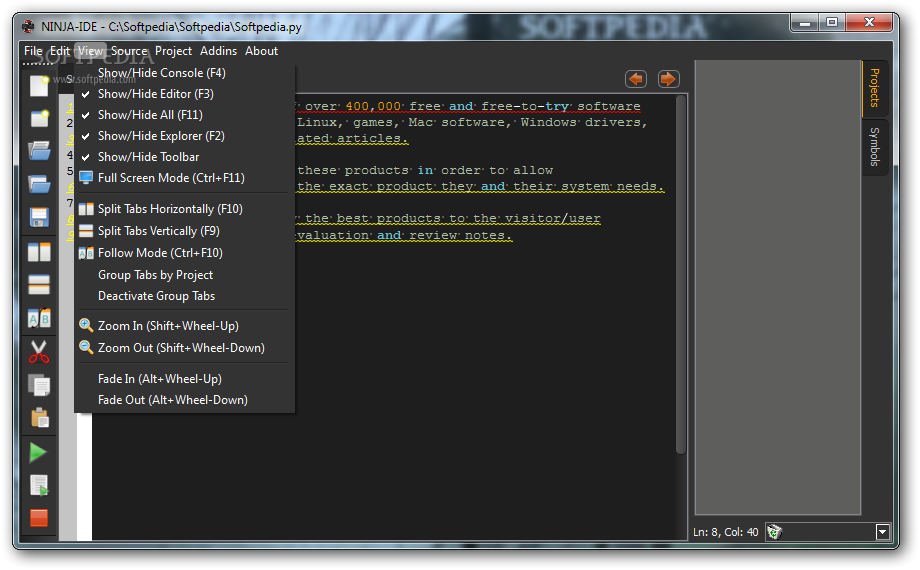The width and height of the screenshot is (920, 570).
Task: Click Split Horizontally toolbar icon
Action: tap(39, 252)
